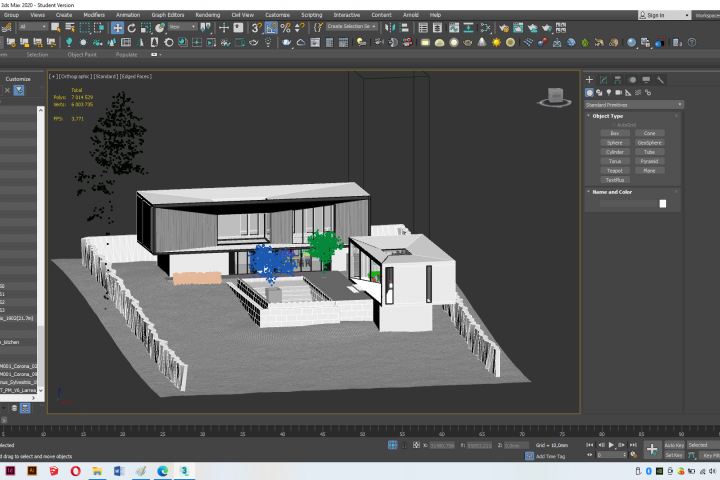Viewport: 720px width, 480px height.
Task: Open the Standard Primitives dropdown
Action: pos(634,105)
